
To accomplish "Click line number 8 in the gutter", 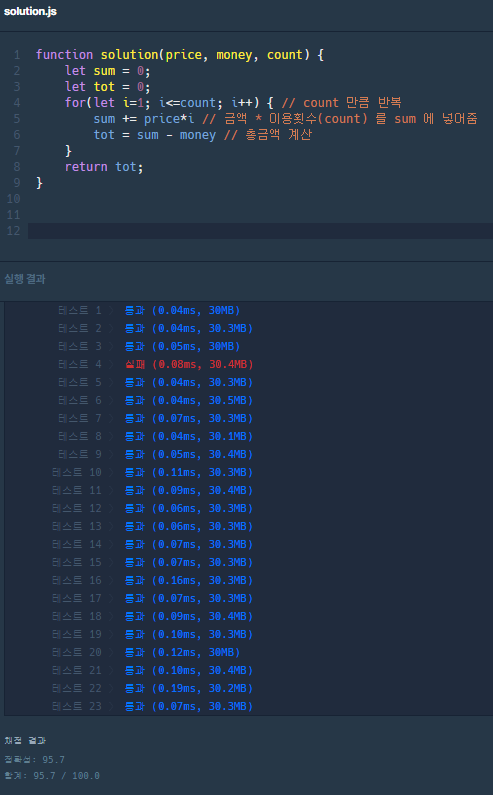I will [17, 167].
